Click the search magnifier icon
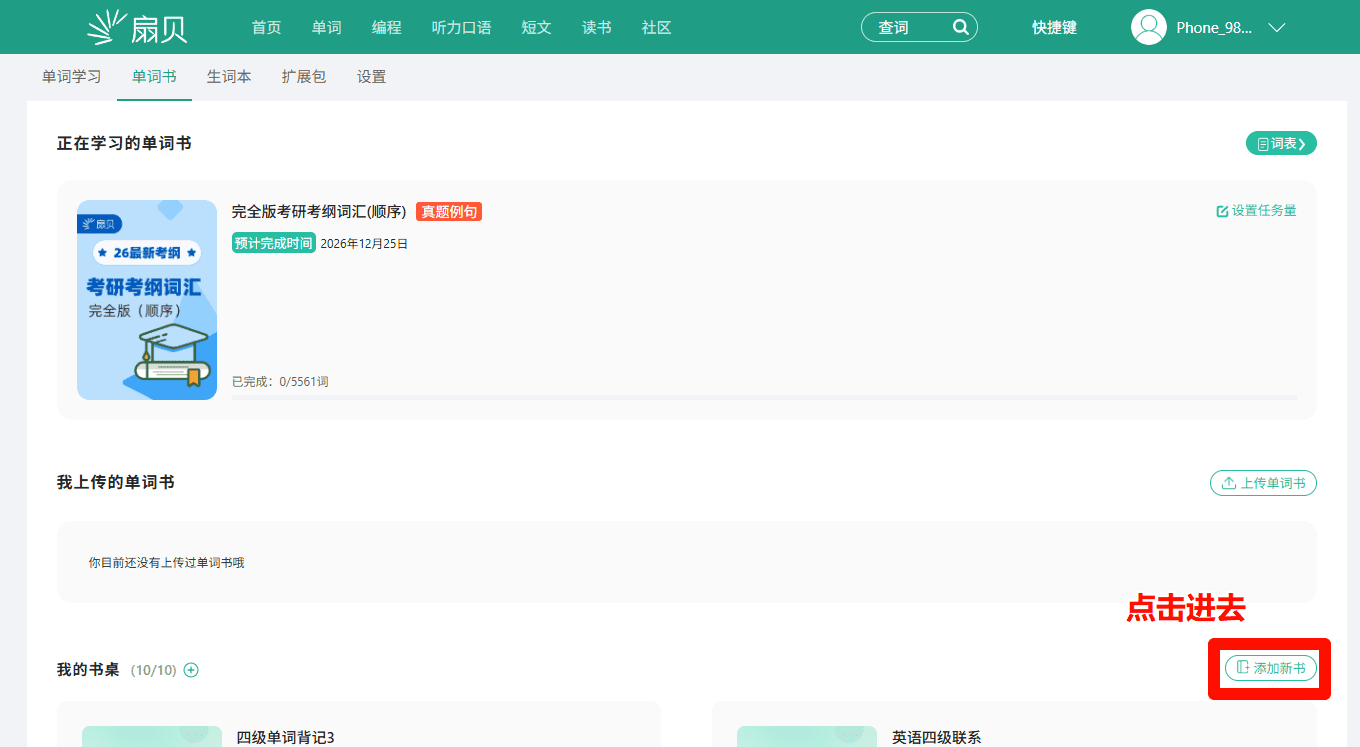The height and width of the screenshot is (747, 1360). pos(960,27)
